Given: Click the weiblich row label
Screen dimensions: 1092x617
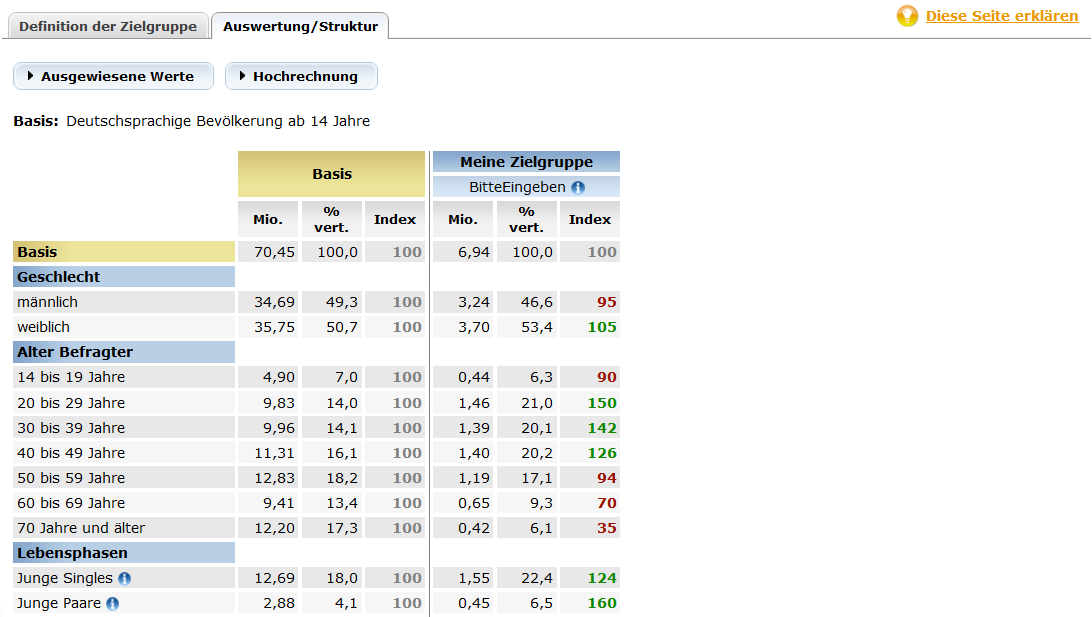Looking at the screenshot, I should pyautogui.click(x=44, y=327).
